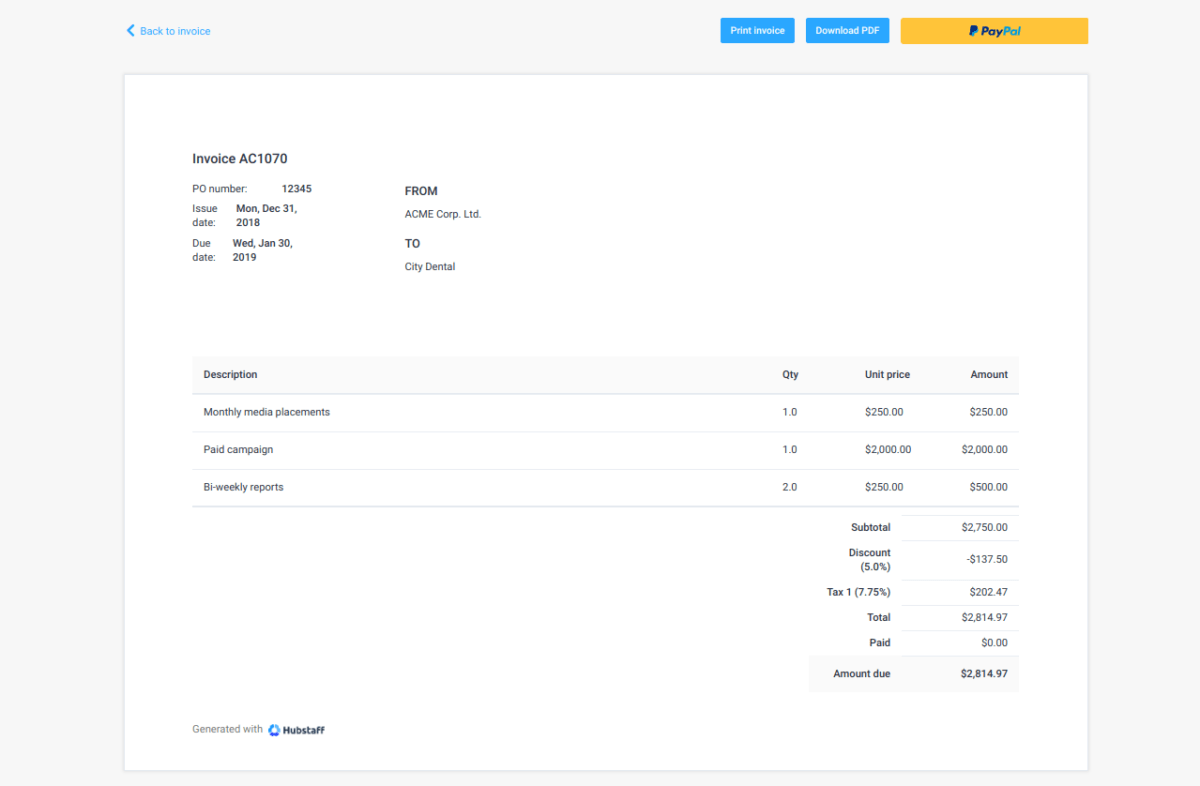Click the "Download PDF" button
The height and width of the screenshot is (786, 1200).
[847, 30]
